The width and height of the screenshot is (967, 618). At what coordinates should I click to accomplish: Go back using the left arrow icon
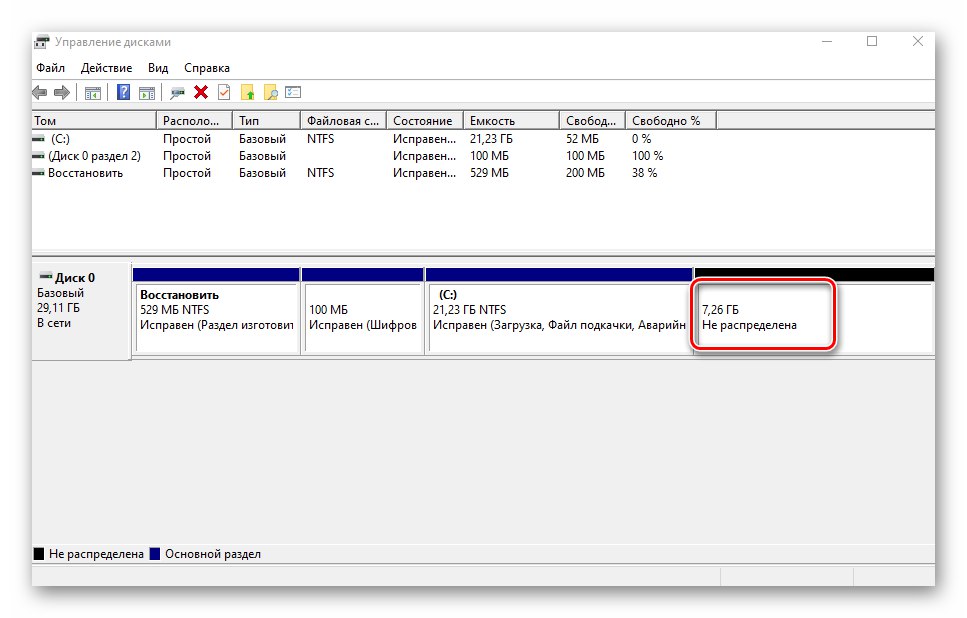click(39, 93)
